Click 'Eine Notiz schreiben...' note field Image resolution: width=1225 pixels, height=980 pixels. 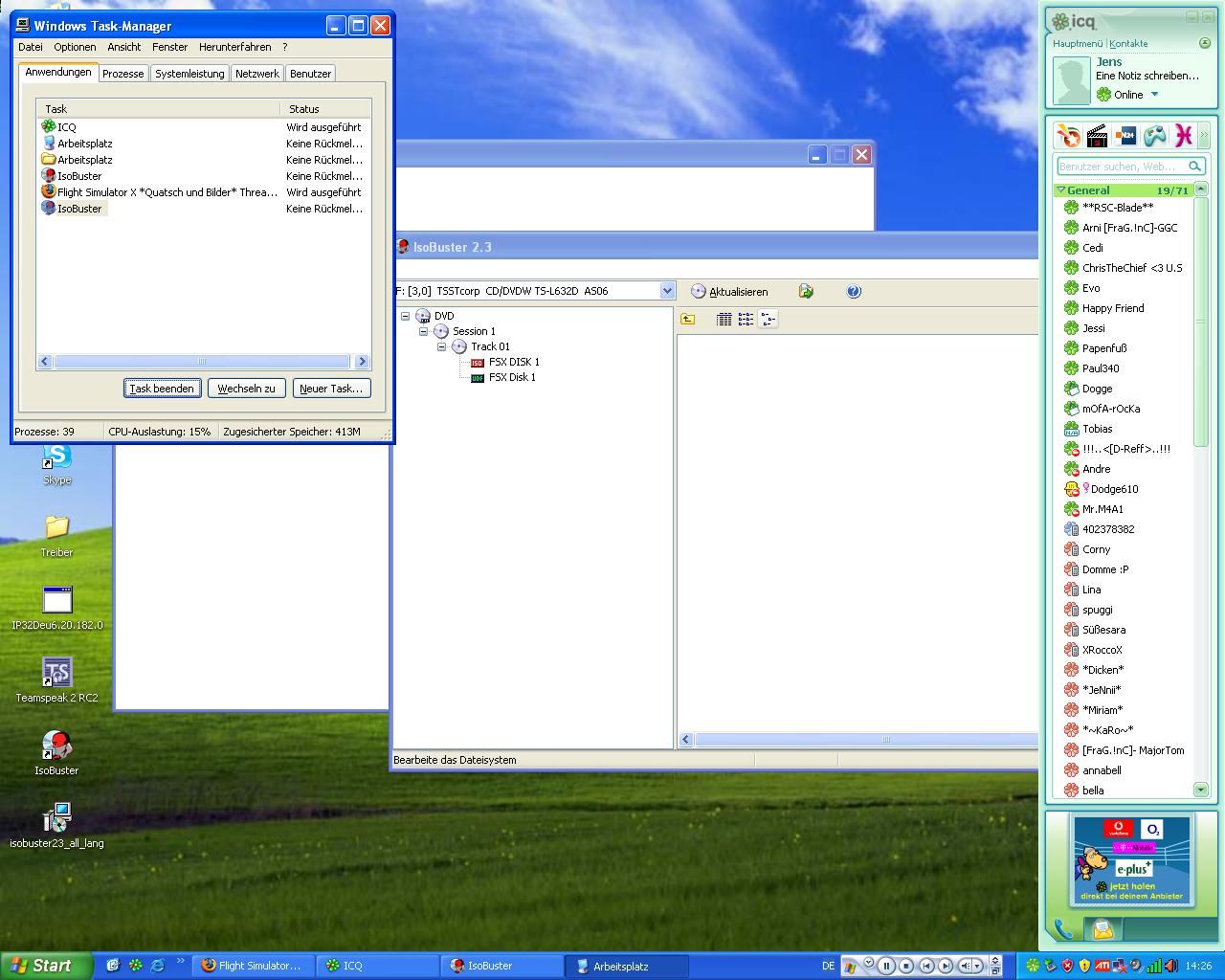point(1147,76)
